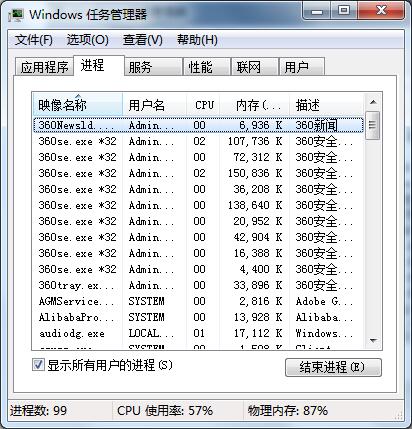This screenshot has width=412, height=429.
Task: Click the LOCAL... user name cell
Action: pos(151,333)
